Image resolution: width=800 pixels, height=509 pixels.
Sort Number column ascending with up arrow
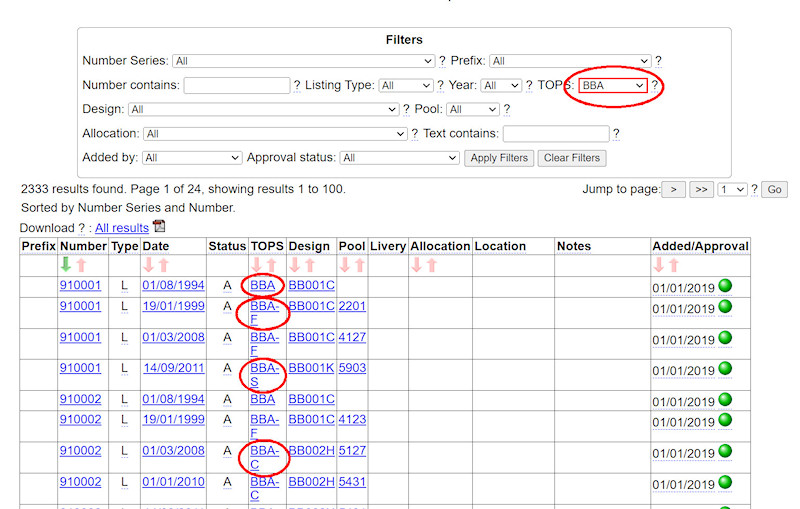point(82,265)
